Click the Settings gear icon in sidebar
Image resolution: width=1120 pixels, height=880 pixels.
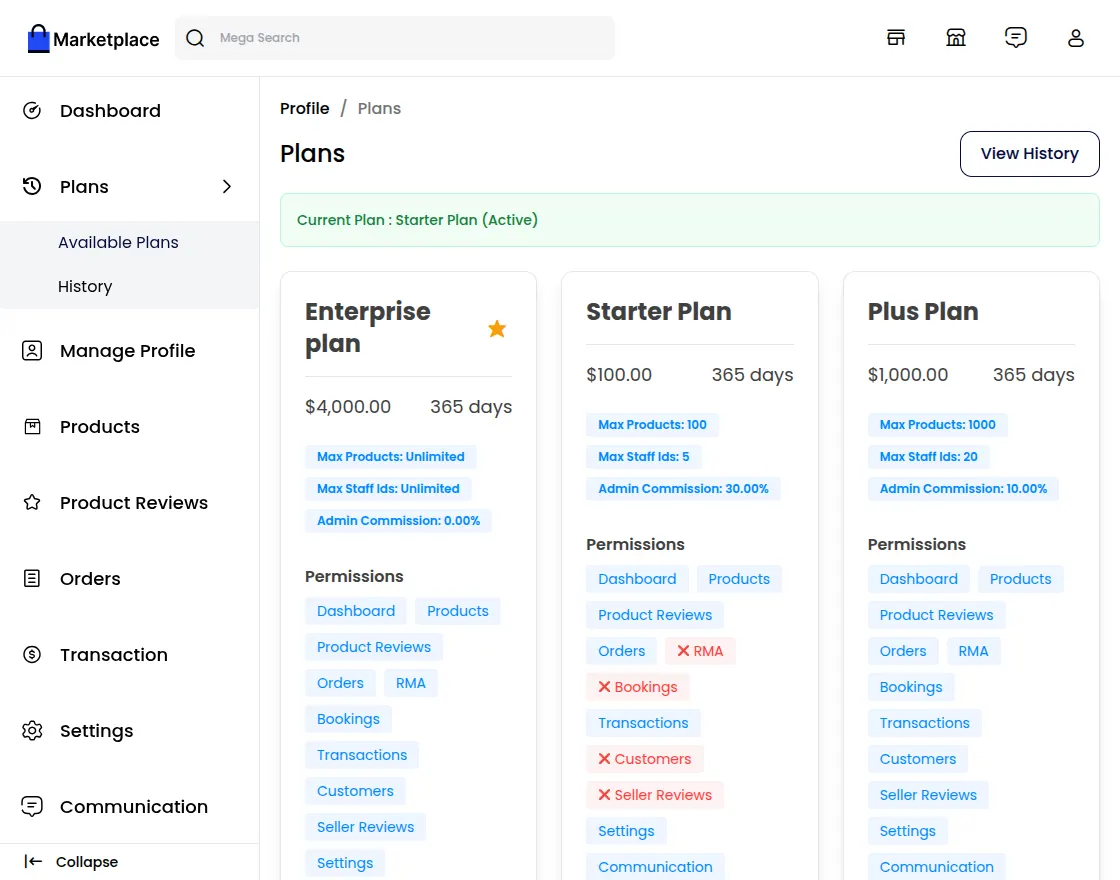pos(32,731)
